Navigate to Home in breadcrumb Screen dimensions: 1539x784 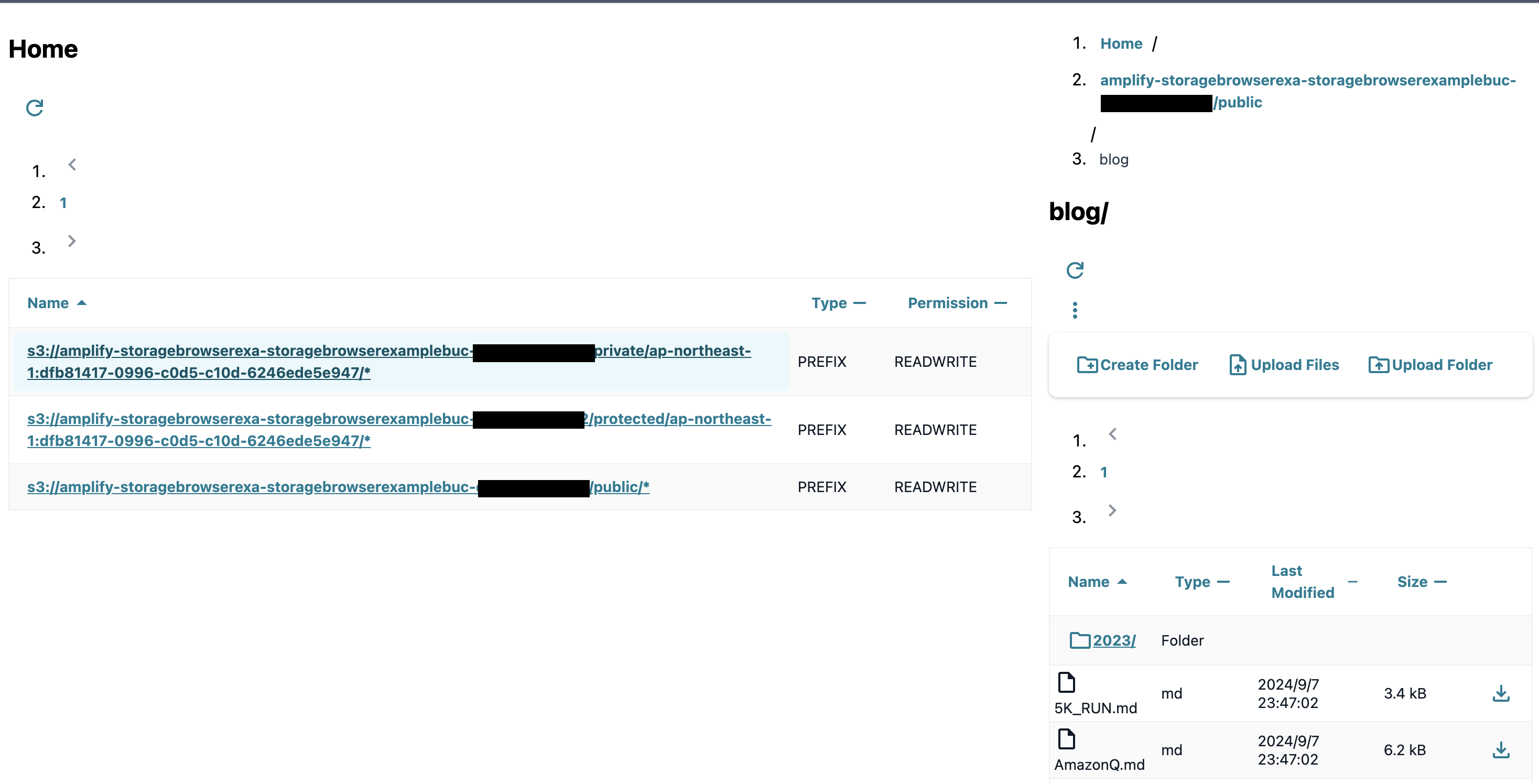(1121, 43)
